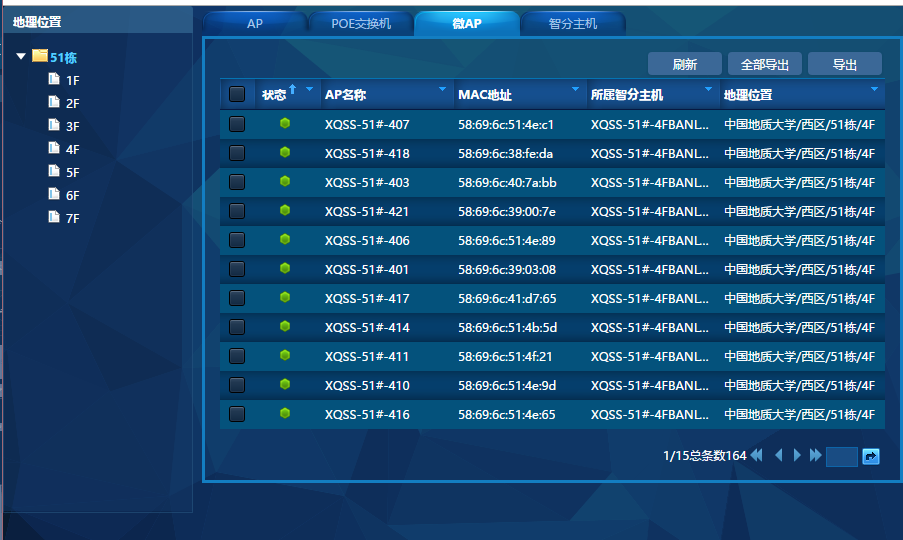This screenshot has width=903, height=540.
Task: Go to the first page of results
Action: coord(757,456)
